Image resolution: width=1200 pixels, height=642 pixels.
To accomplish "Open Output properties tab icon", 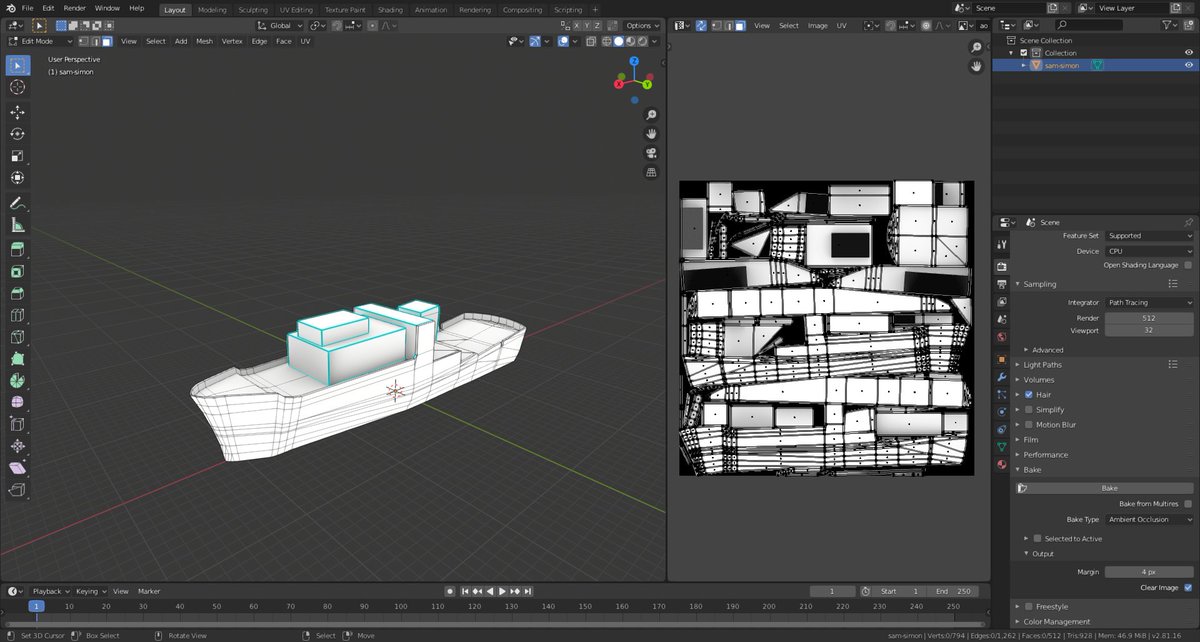I will (x=1001, y=285).
